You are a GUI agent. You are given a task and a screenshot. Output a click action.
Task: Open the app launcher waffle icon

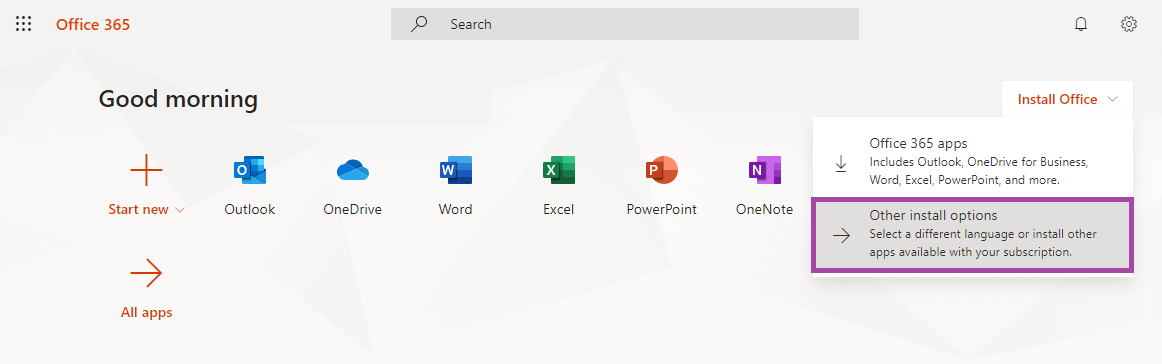tap(24, 24)
